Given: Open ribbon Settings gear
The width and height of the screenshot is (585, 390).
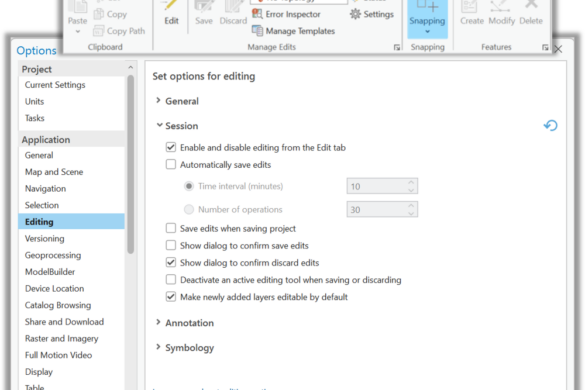Looking at the screenshot, I should pos(372,14).
